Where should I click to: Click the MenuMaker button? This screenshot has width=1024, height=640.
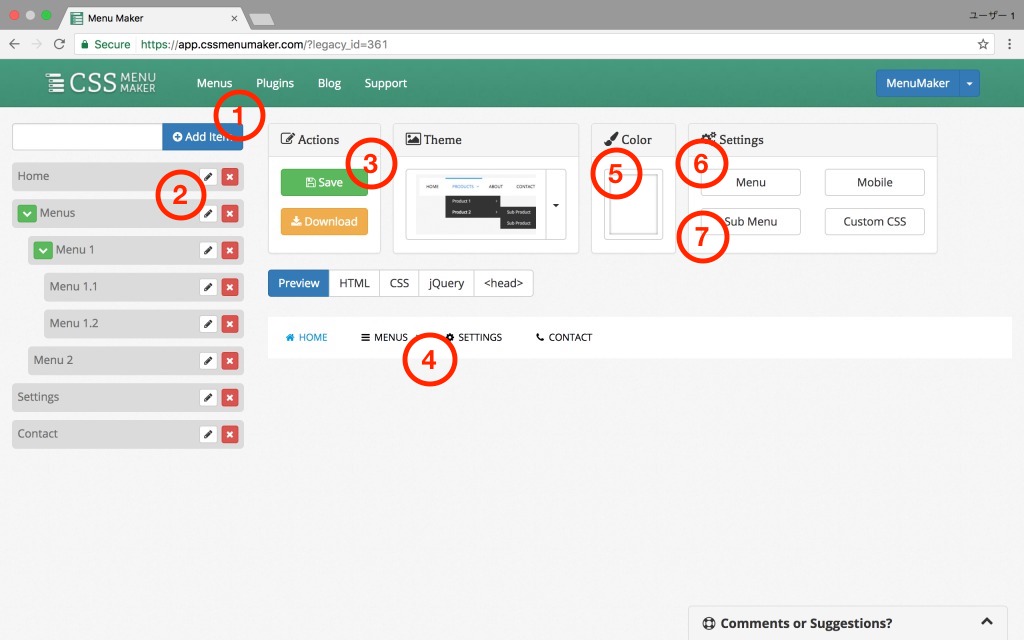click(918, 84)
